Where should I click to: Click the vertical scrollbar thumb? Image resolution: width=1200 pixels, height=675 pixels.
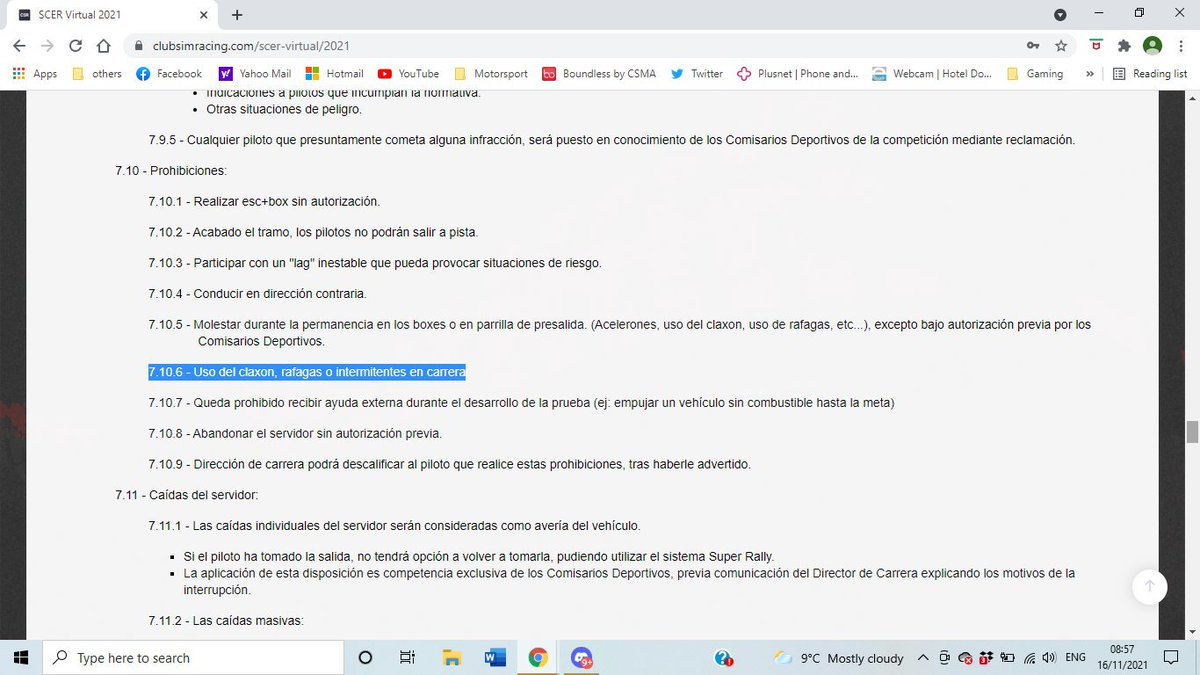tap(1191, 432)
